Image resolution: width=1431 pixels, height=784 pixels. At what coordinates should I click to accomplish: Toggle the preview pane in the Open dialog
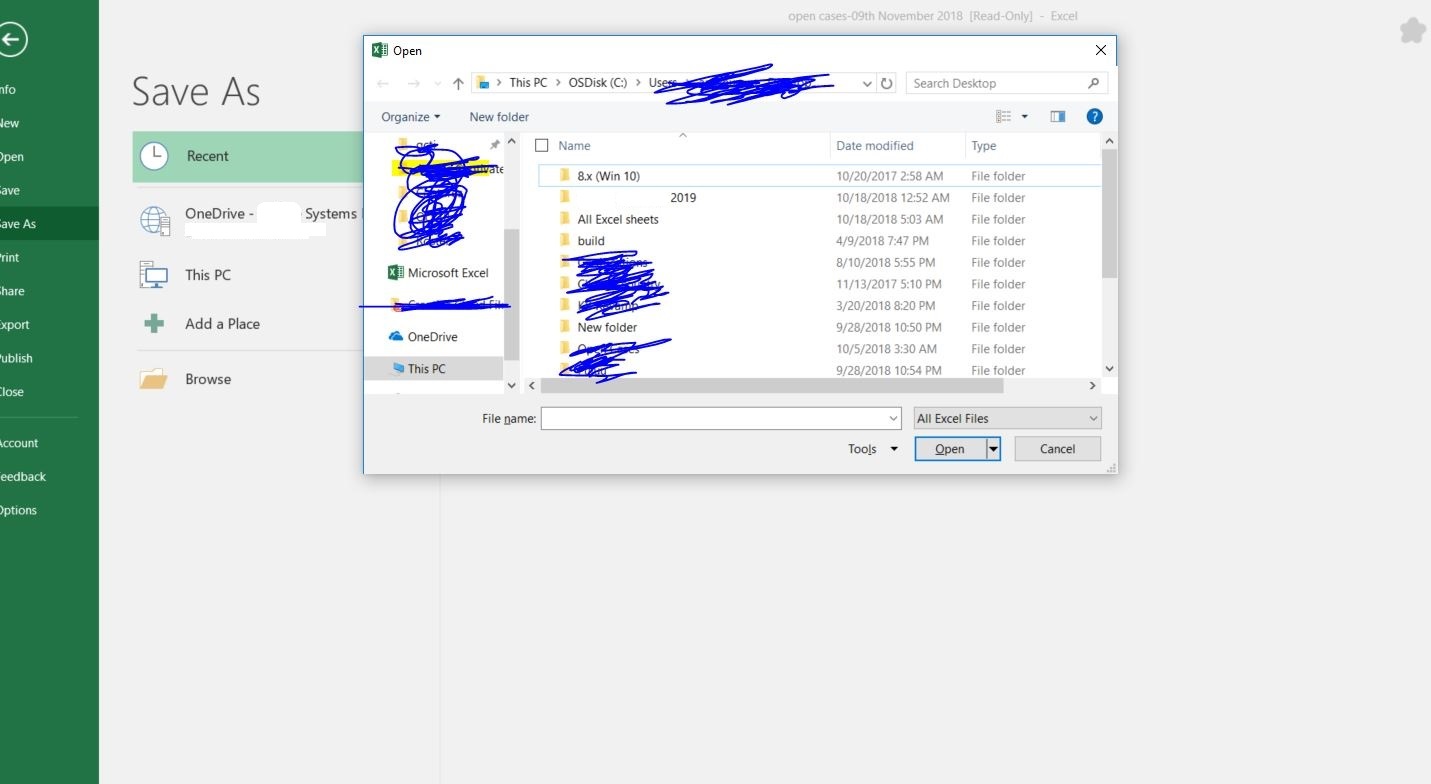click(1057, 116)
